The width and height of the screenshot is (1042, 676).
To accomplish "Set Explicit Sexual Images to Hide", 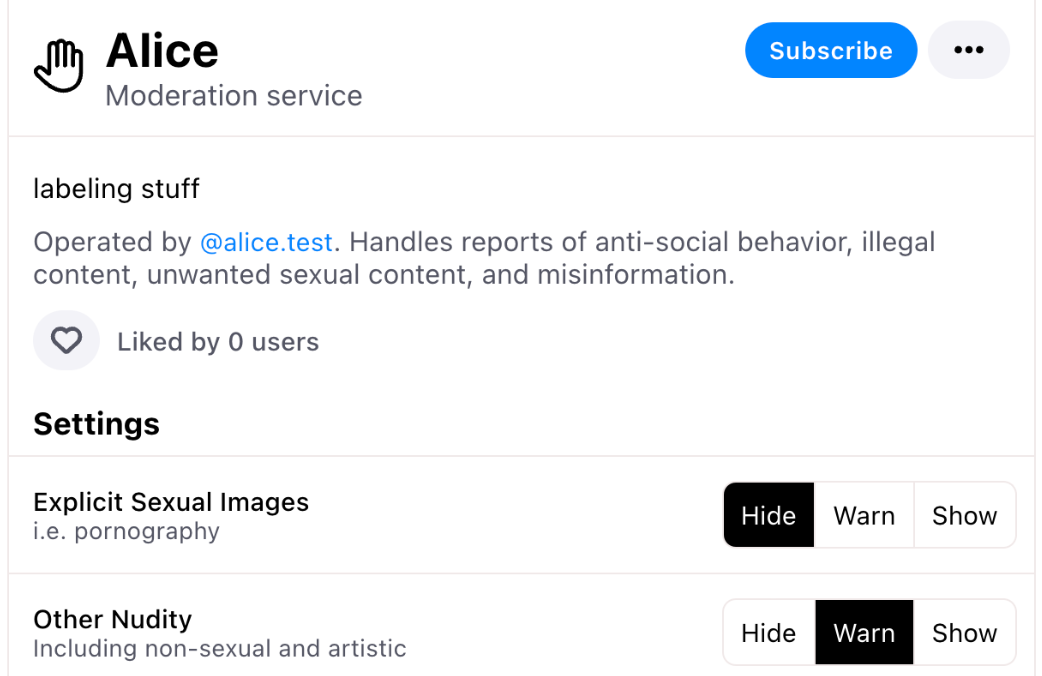I will 768,516.
